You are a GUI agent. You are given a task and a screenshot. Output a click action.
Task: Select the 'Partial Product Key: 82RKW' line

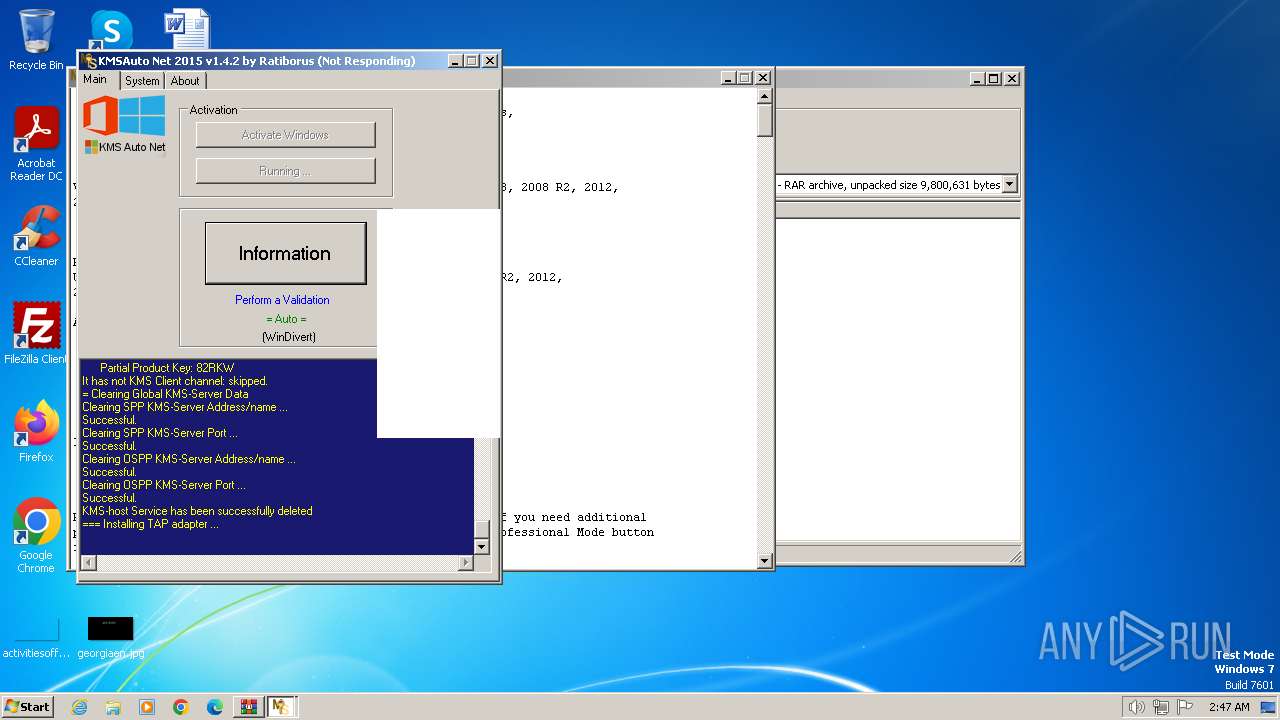coord(167,368)
